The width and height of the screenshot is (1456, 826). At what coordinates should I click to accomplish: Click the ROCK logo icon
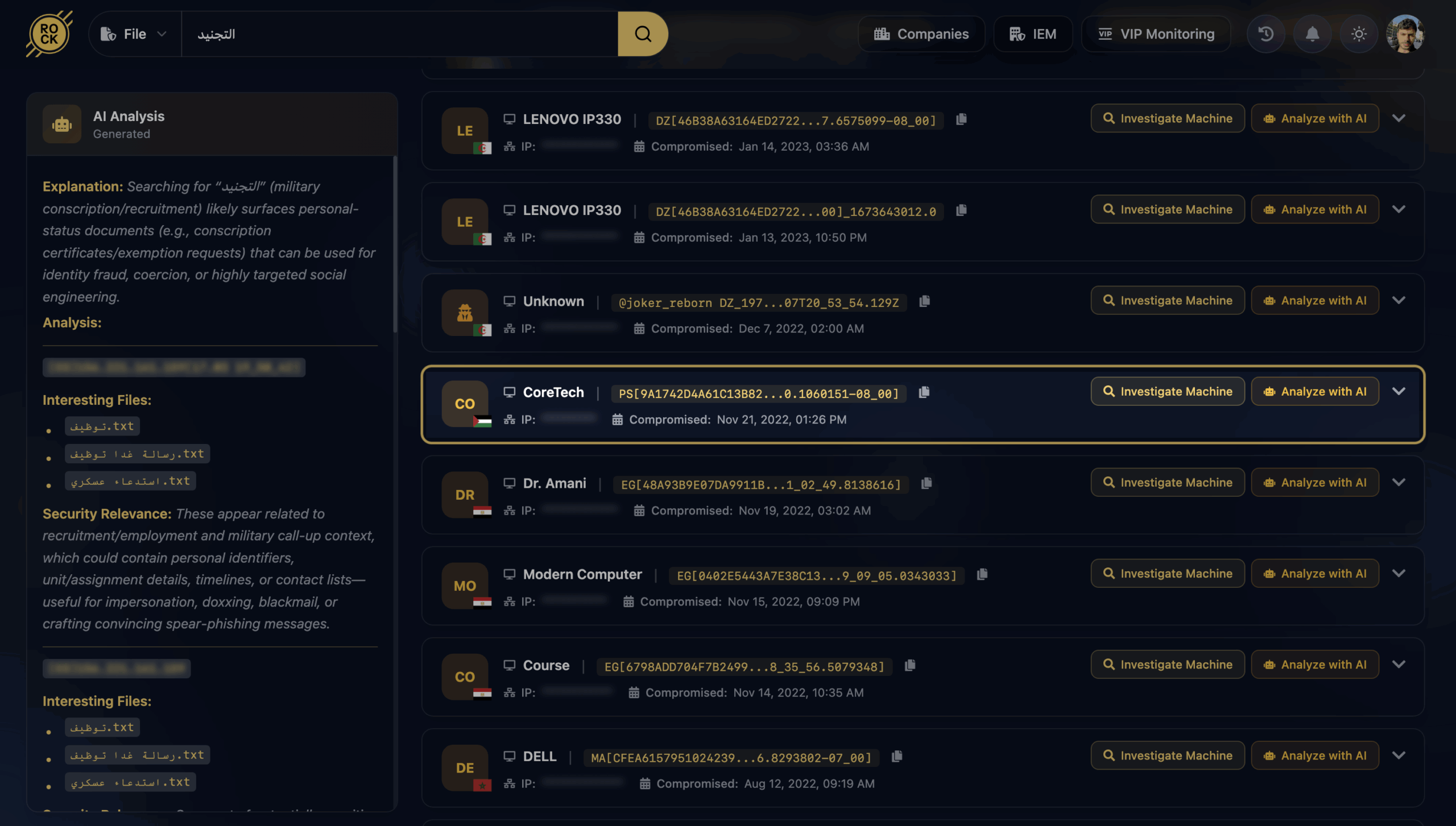click(x=49, y=34)
